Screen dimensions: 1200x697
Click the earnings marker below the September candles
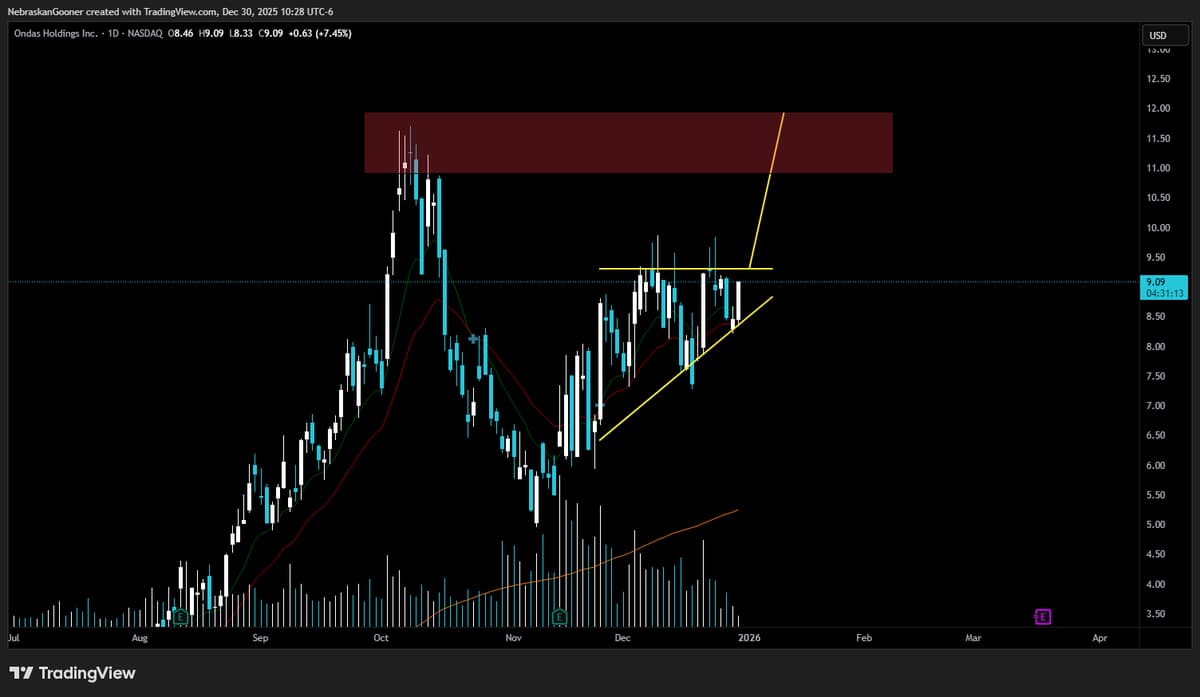click(180, 617)
